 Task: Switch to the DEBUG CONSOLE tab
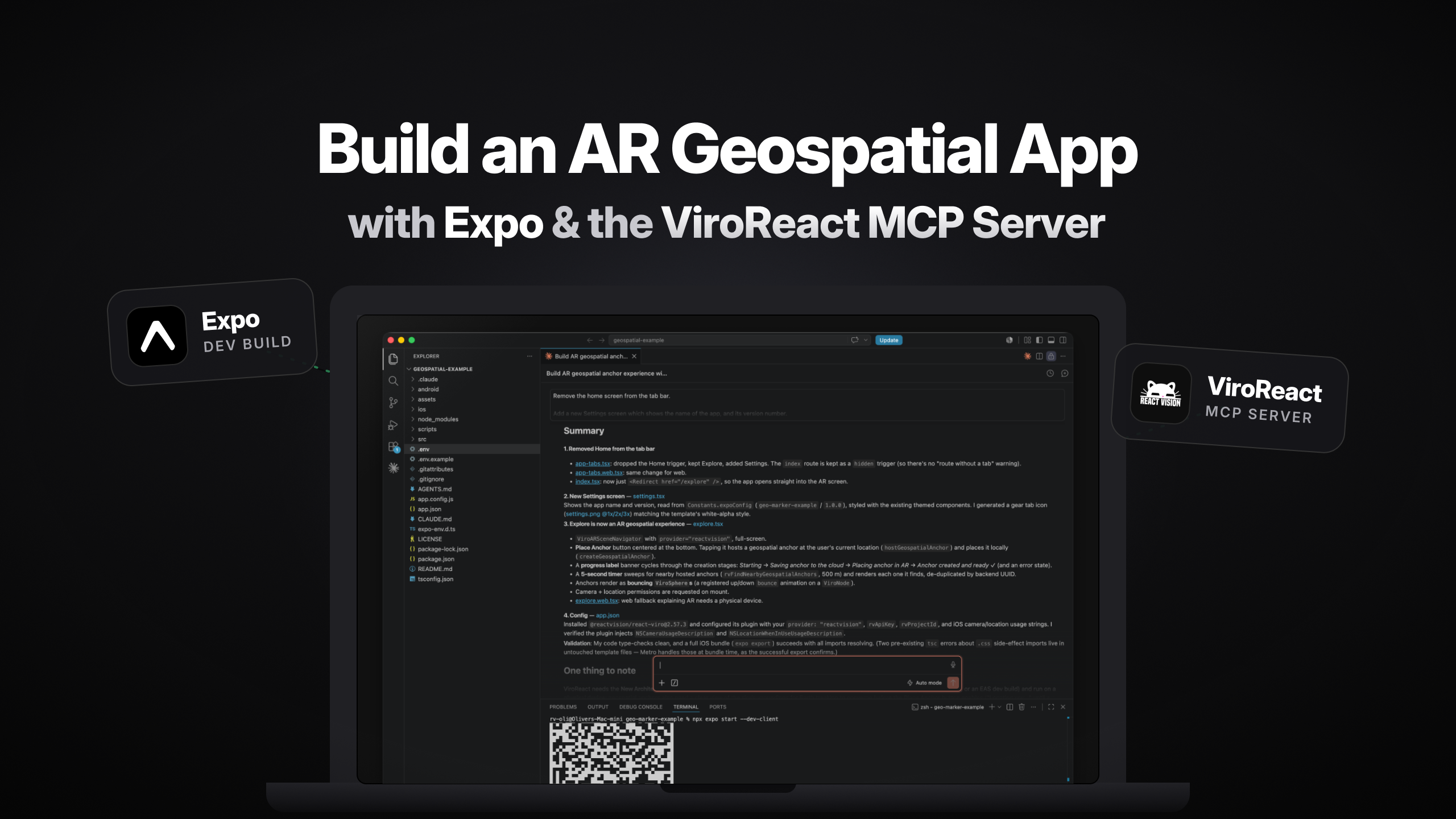641,707
